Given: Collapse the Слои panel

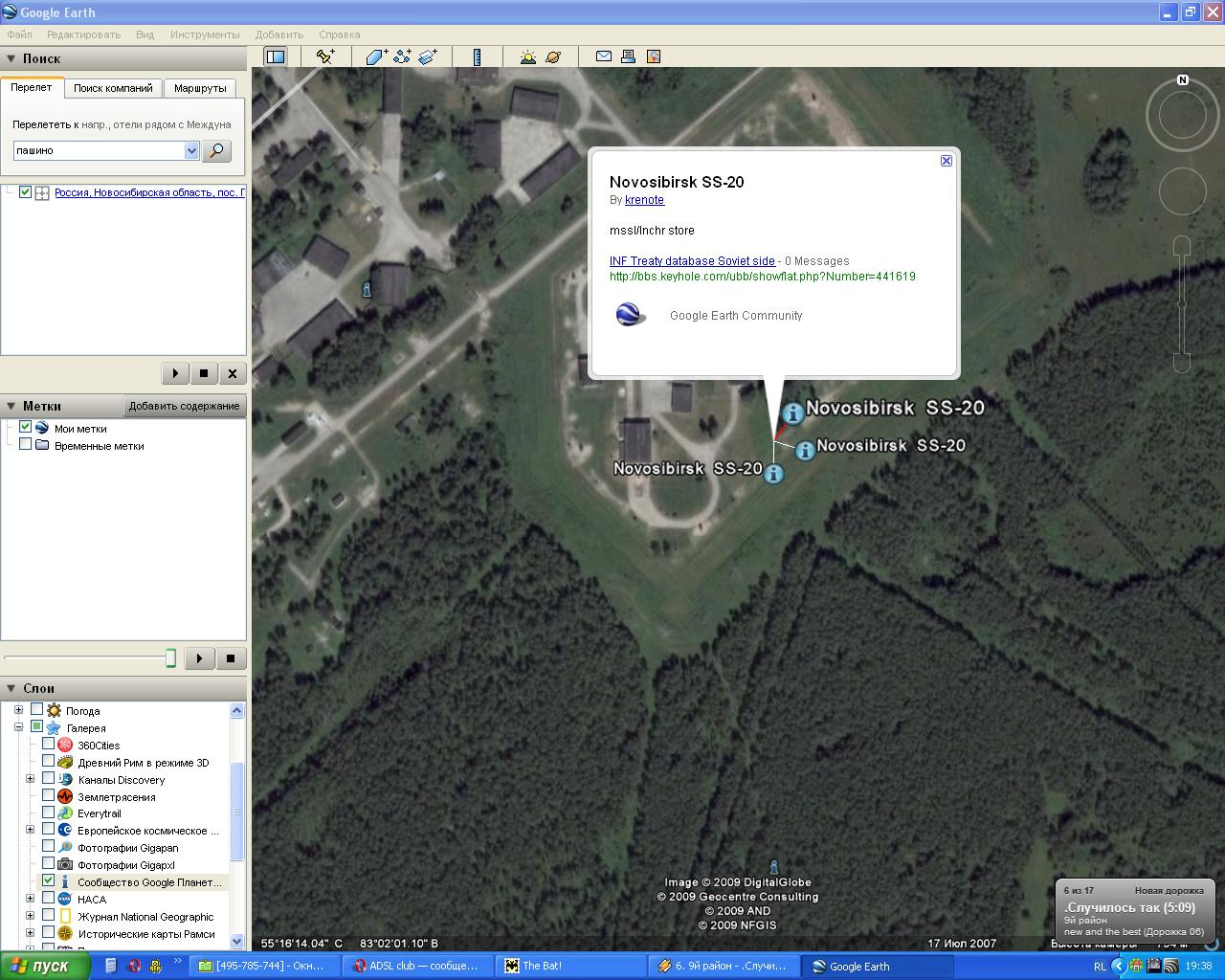Looking at the screenshot, I should coord(11,688).
